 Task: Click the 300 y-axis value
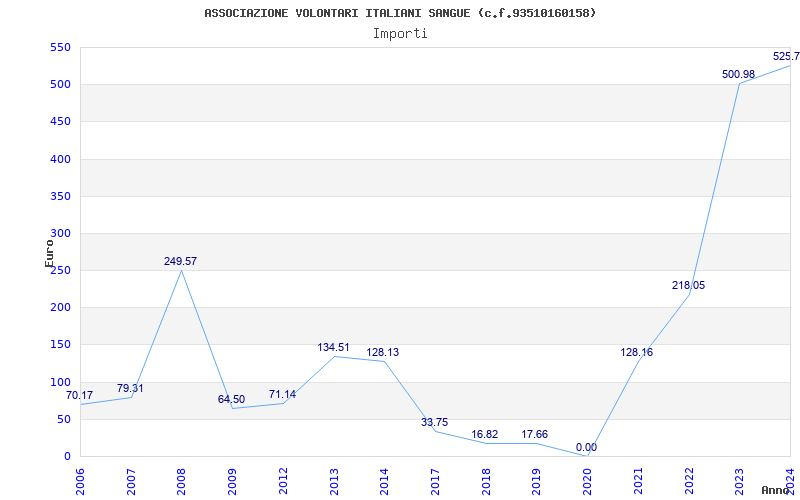[x=60, y=234]
